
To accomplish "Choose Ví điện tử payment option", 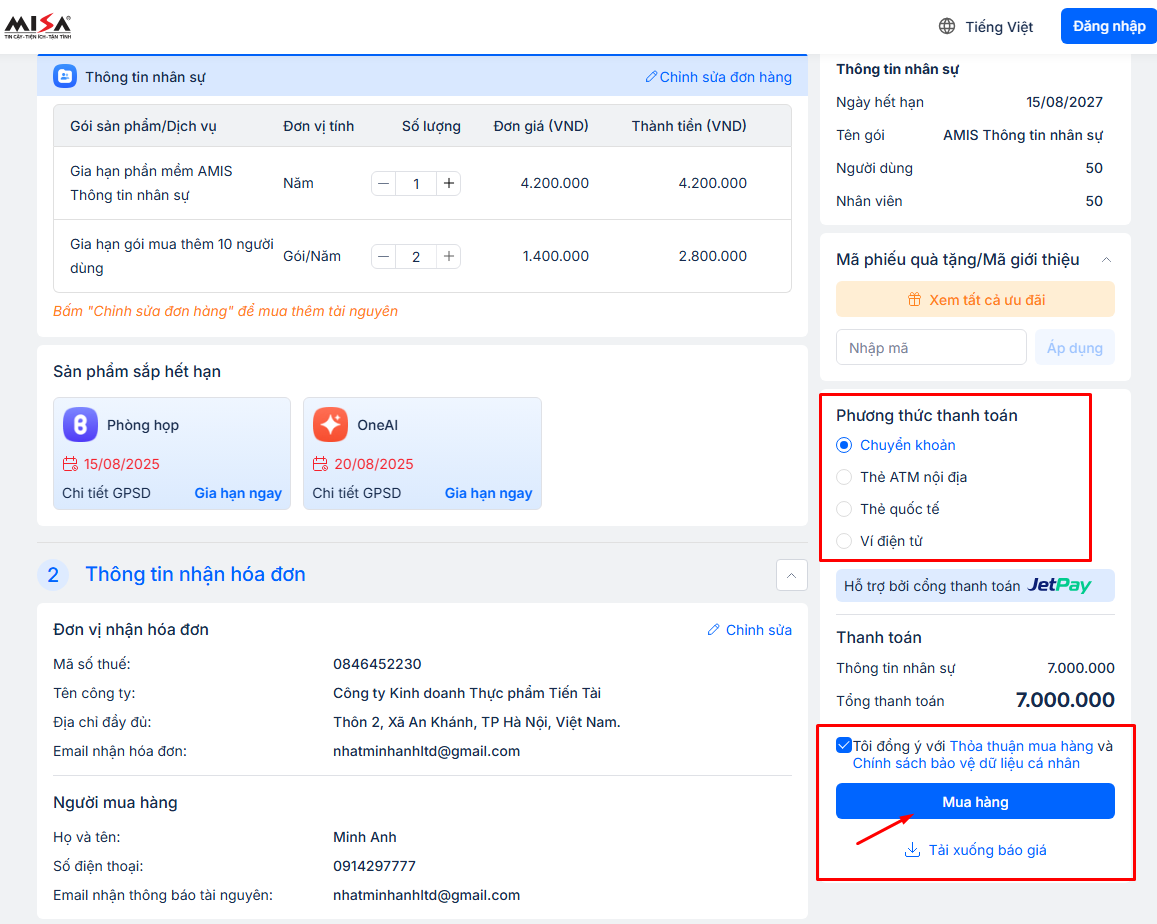I will pyautogui.click(x=844, y=541).
